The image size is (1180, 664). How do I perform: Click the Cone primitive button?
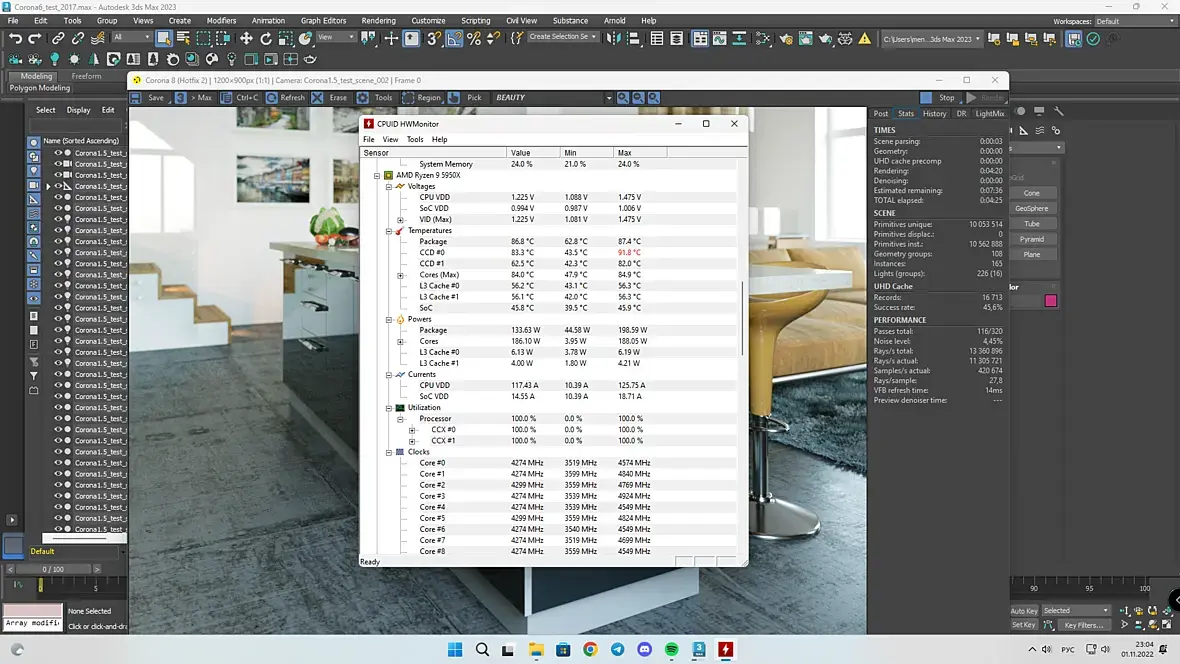pos(1032,193)
